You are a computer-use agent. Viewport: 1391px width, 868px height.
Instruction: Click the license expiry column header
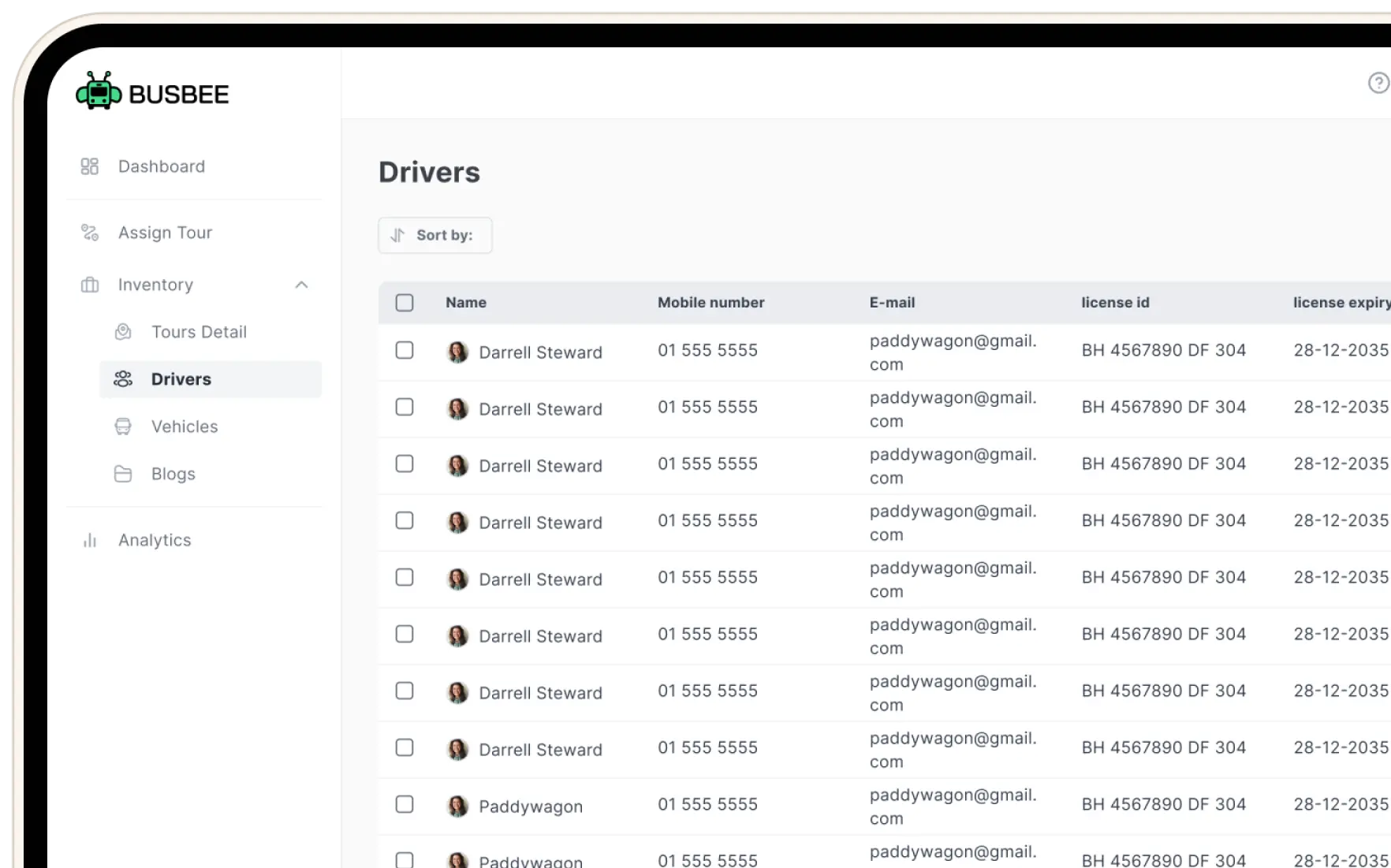[x=1341, y=303]
